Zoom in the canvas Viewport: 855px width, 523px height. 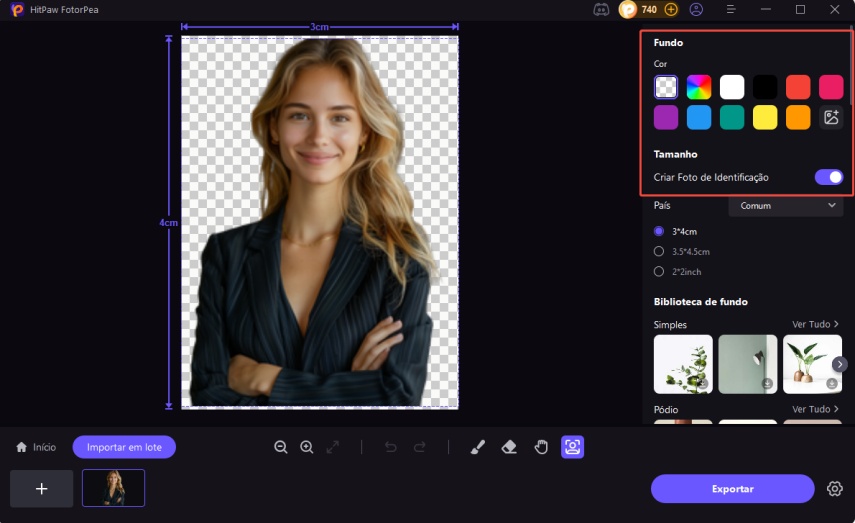point(307,447)
